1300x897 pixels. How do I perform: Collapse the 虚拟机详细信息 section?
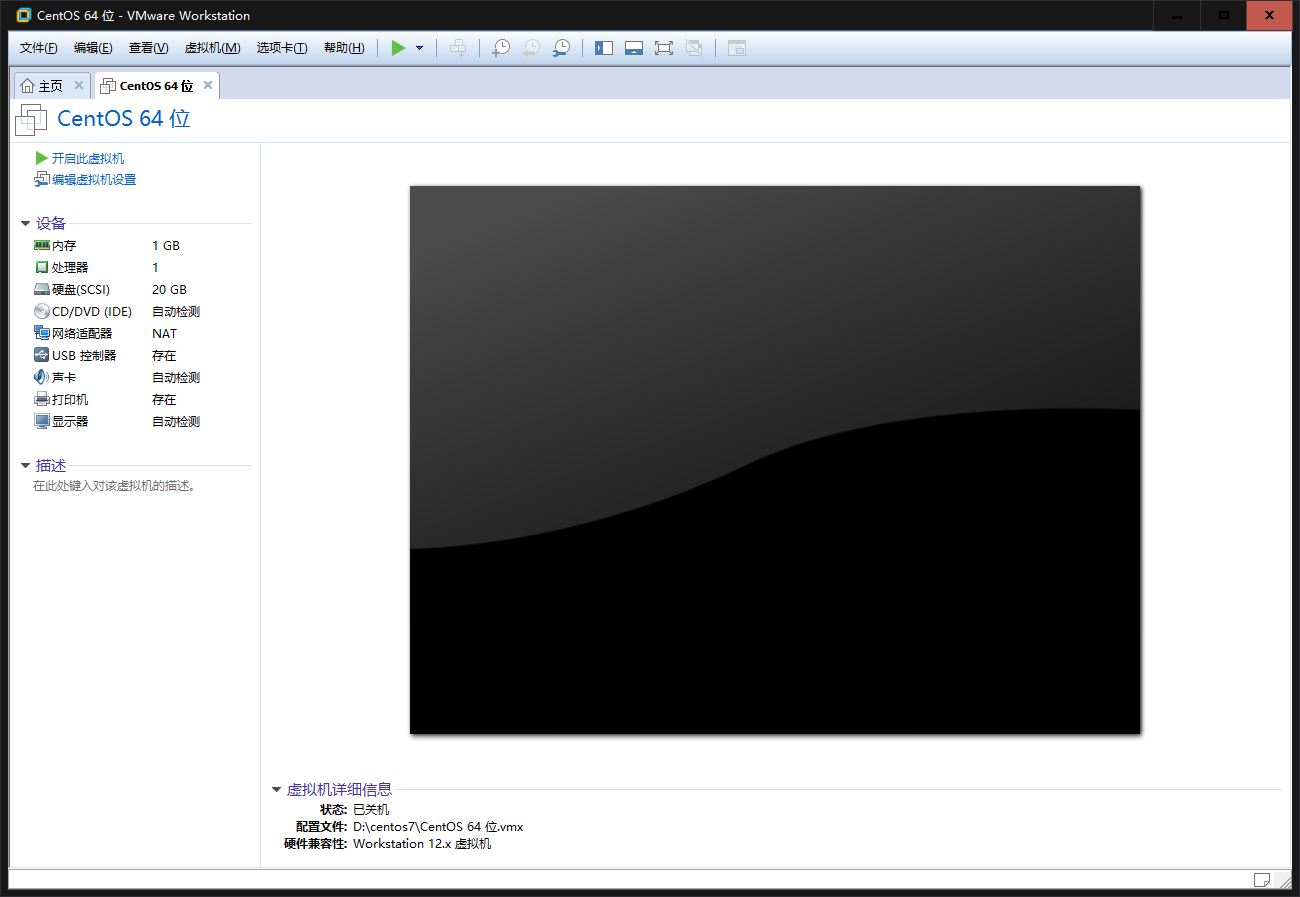coord(276,790)
